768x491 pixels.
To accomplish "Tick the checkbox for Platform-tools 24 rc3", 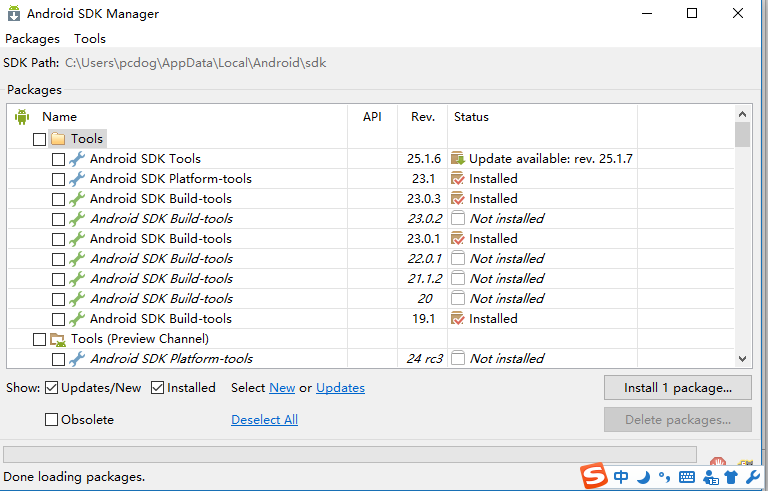I will (58, 359).
